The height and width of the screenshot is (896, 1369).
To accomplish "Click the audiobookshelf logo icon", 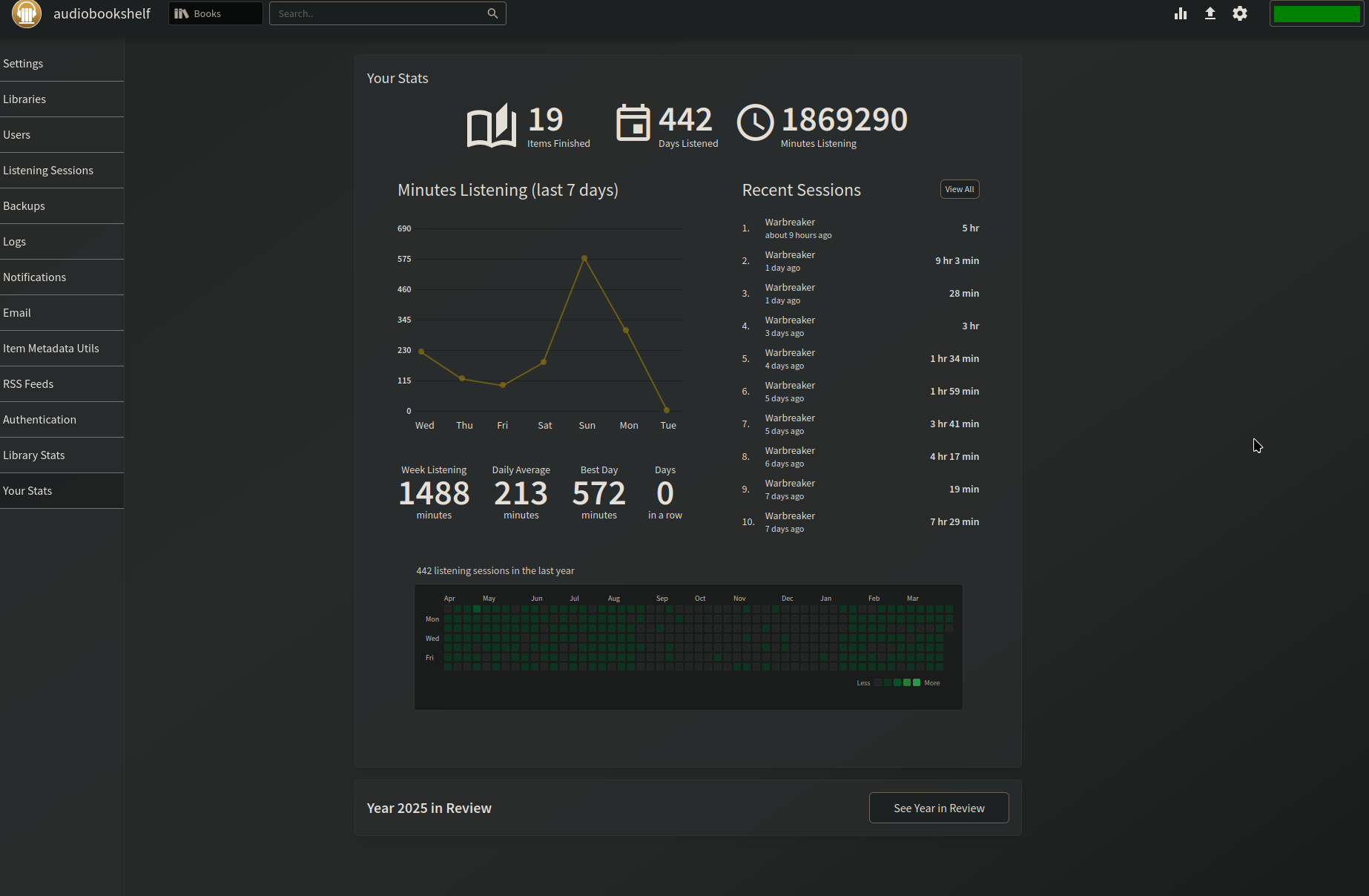I will click(x=26, y=13).
